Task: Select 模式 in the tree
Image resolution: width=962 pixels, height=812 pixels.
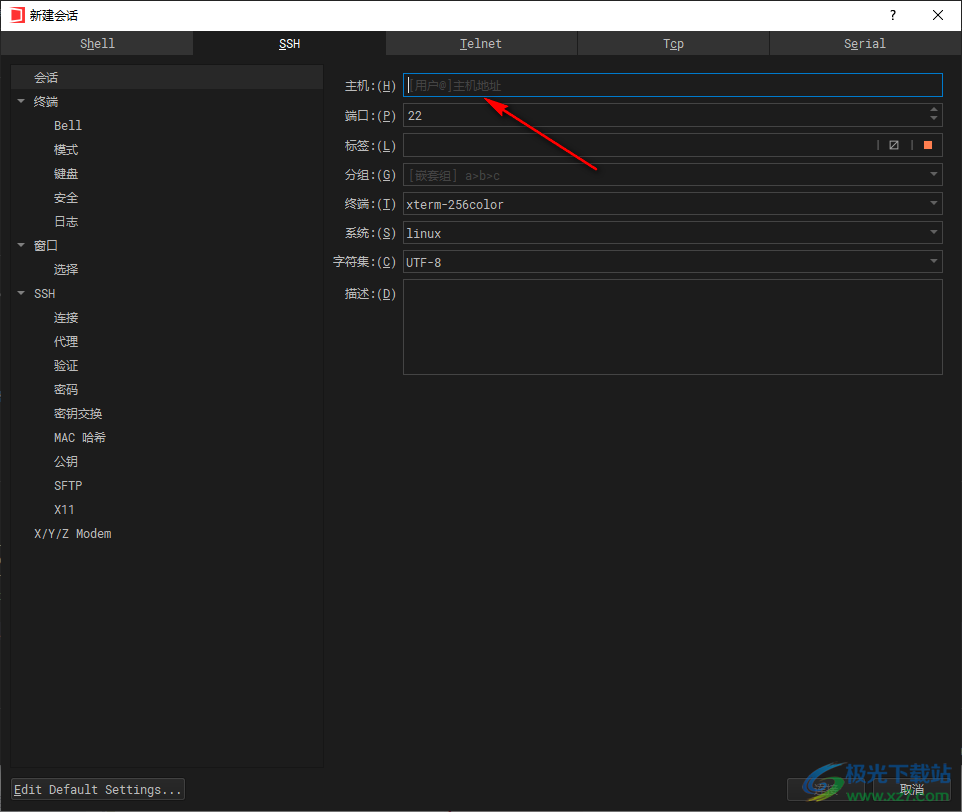Action: coord(66,150)
